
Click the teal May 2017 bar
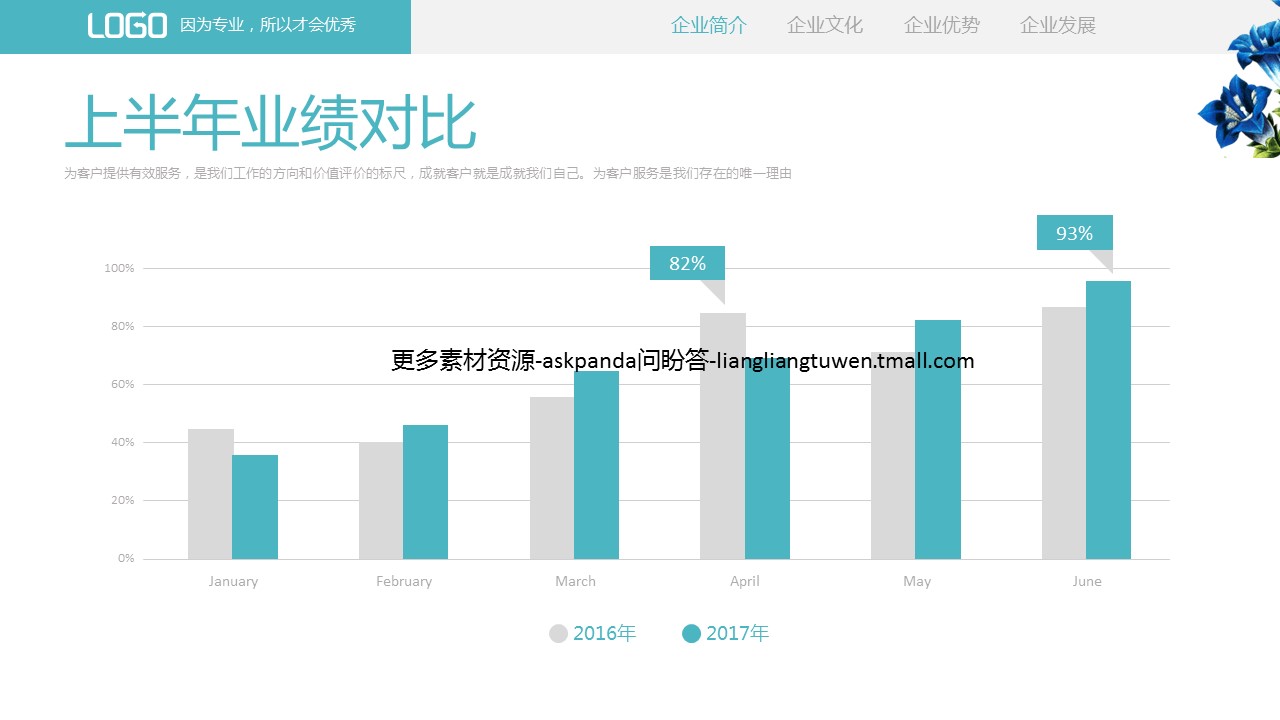coord(937,440)
